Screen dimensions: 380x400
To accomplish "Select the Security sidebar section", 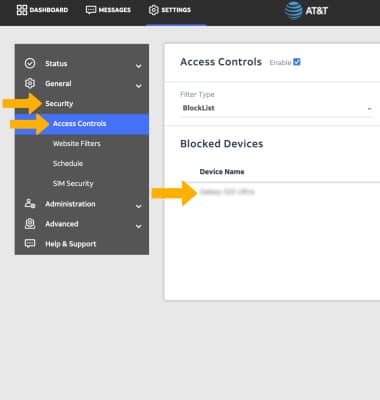I will [59, 104].
